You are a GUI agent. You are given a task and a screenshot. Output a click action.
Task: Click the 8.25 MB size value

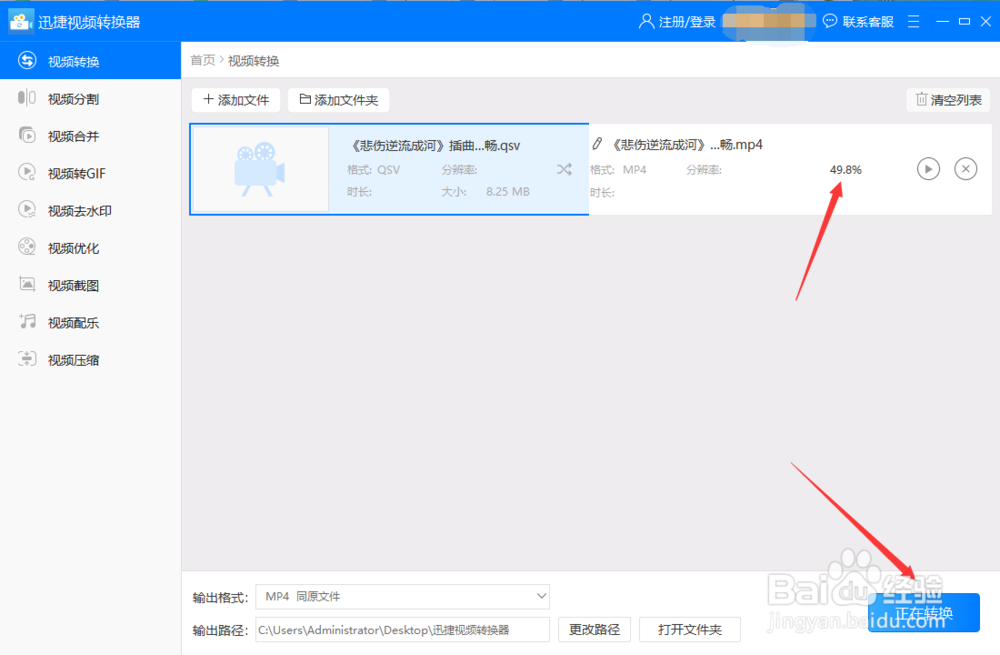(x=508, y=192)
